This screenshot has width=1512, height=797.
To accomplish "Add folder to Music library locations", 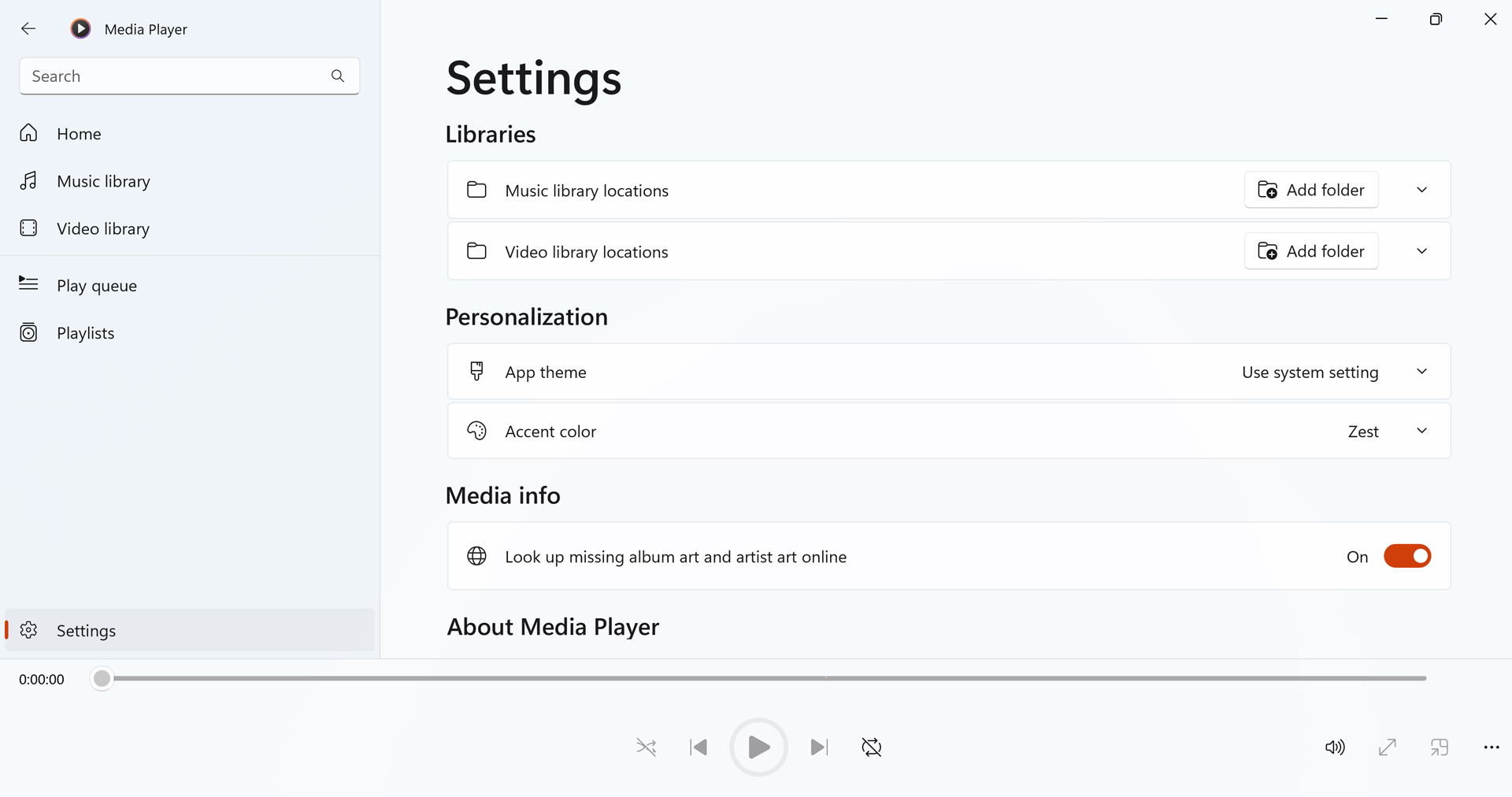I will pyautogui.click(x=1311, y=190).
